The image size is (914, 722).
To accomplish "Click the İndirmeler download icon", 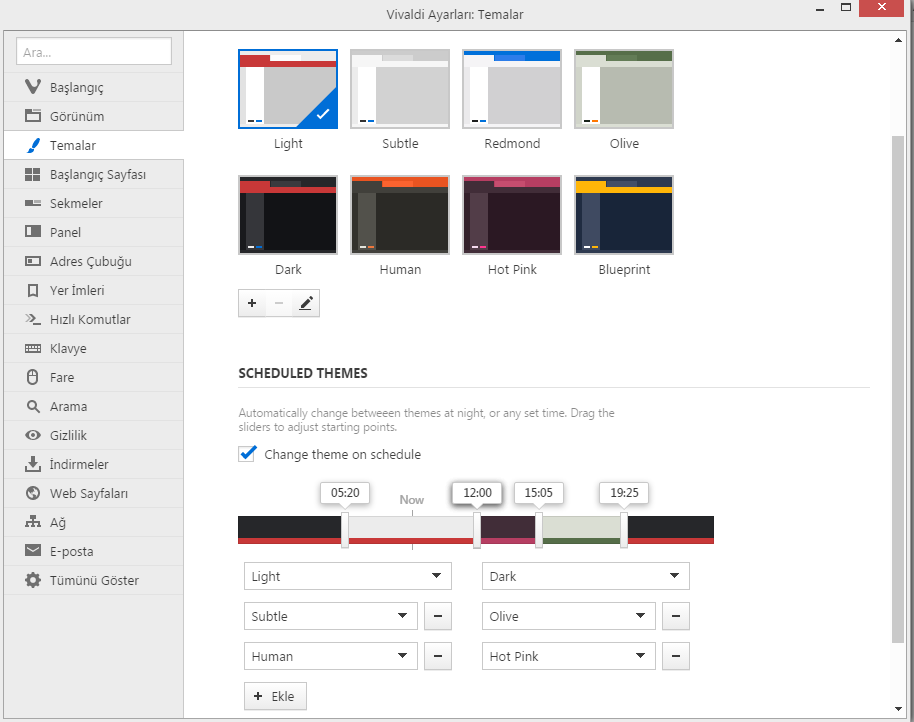I will click(33, 464).
